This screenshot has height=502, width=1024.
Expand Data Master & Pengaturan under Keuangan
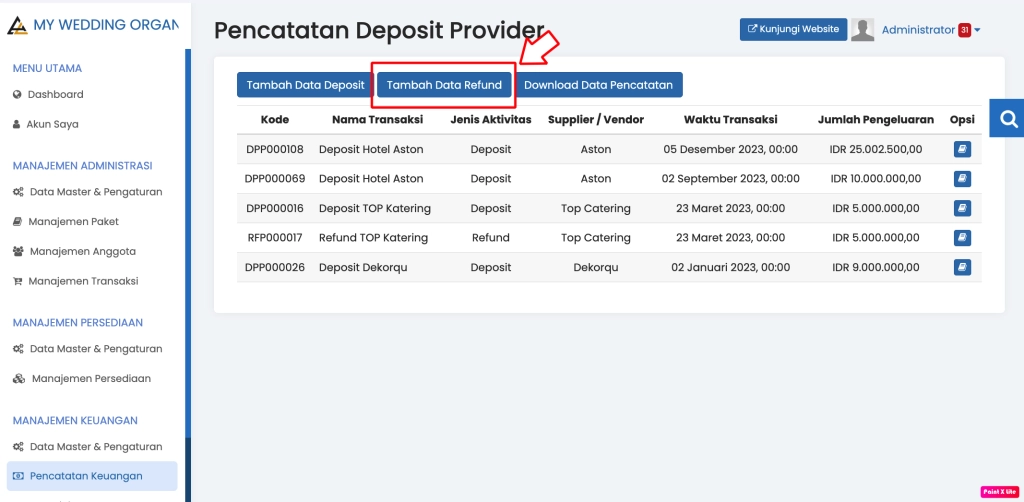95,447
